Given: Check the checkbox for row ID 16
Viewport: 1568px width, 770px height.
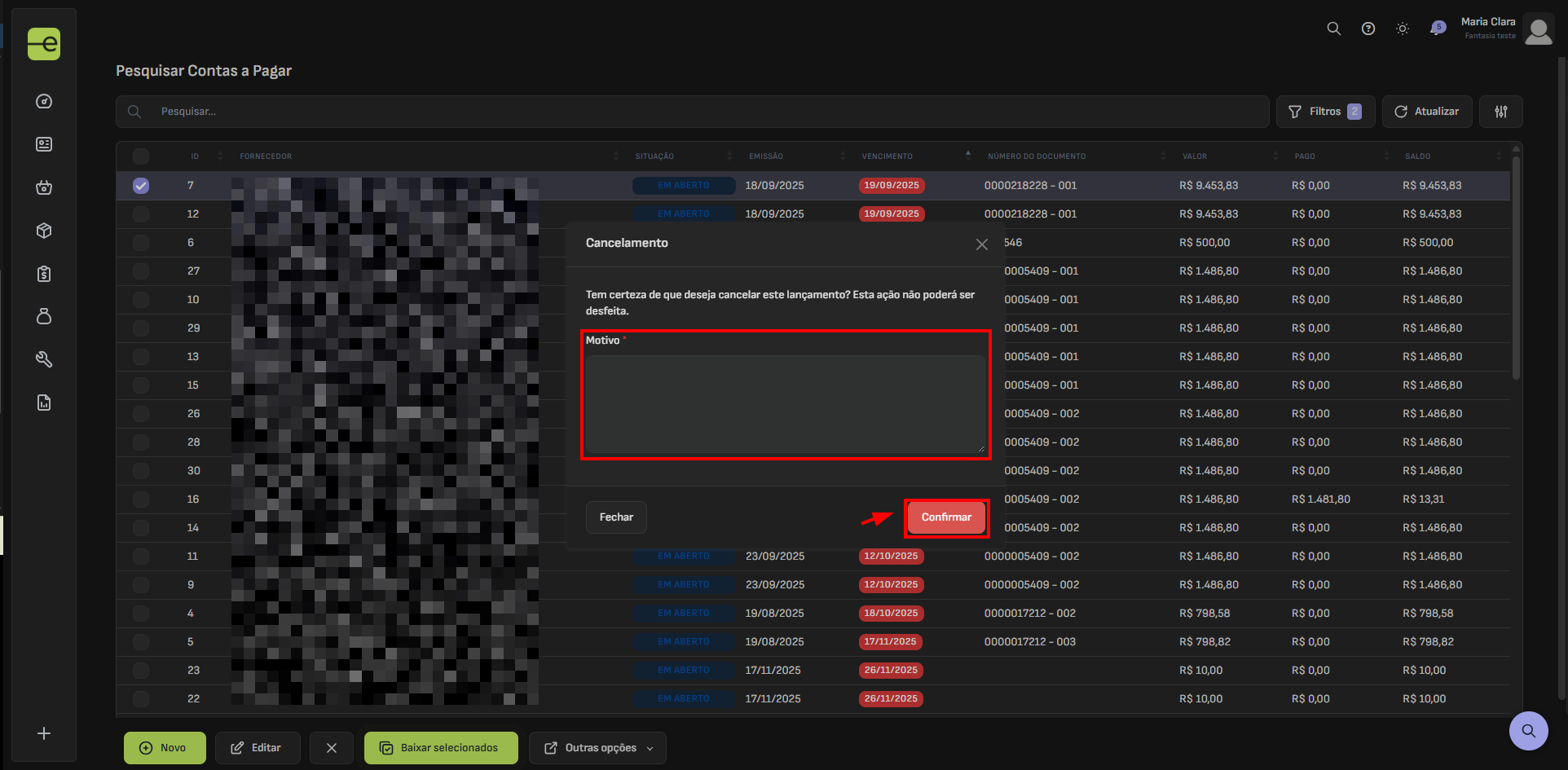Looking at the screenshot, I should coord(141,499).
